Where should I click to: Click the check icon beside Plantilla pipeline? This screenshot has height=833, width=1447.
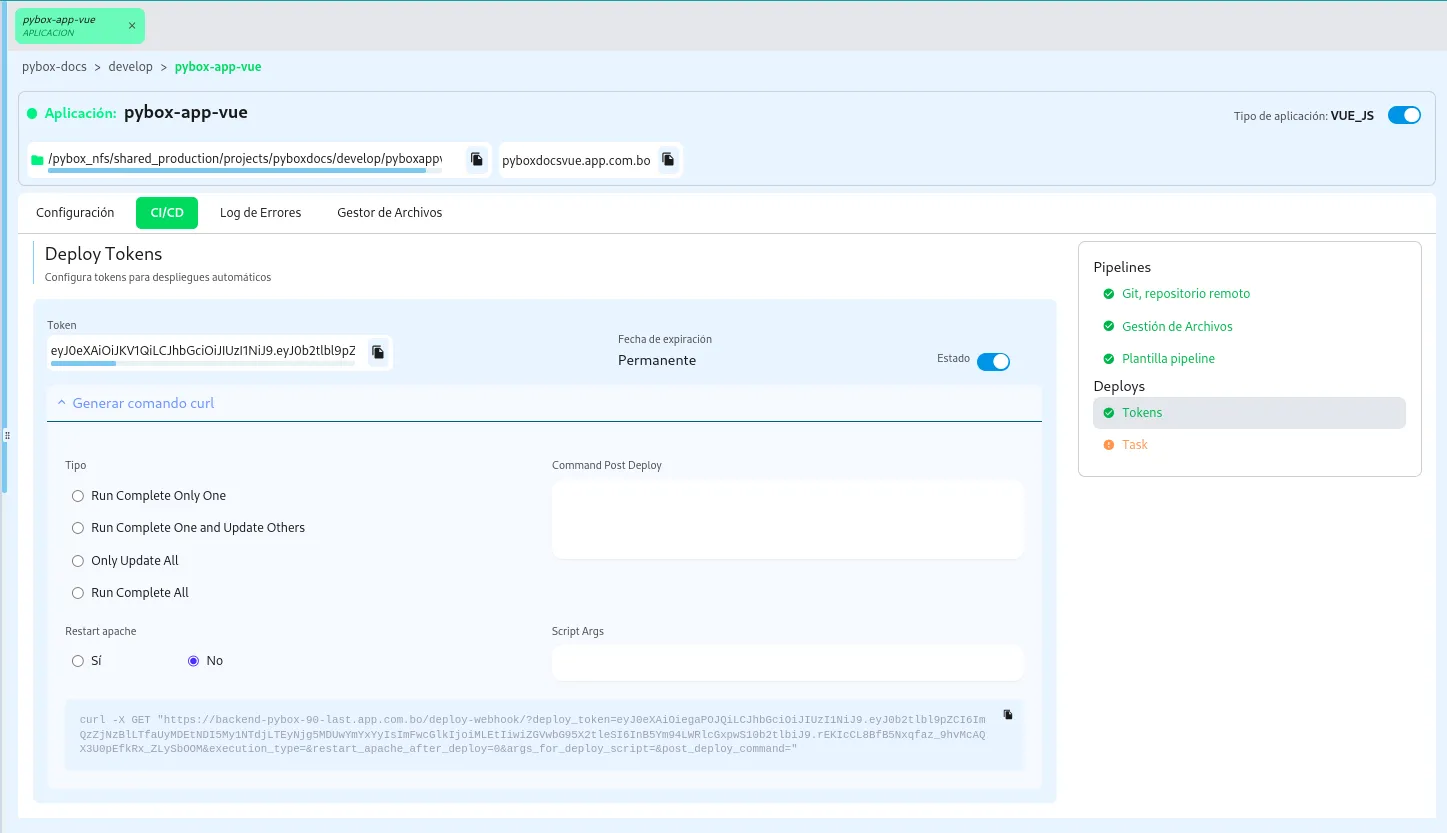(1108, 359)
